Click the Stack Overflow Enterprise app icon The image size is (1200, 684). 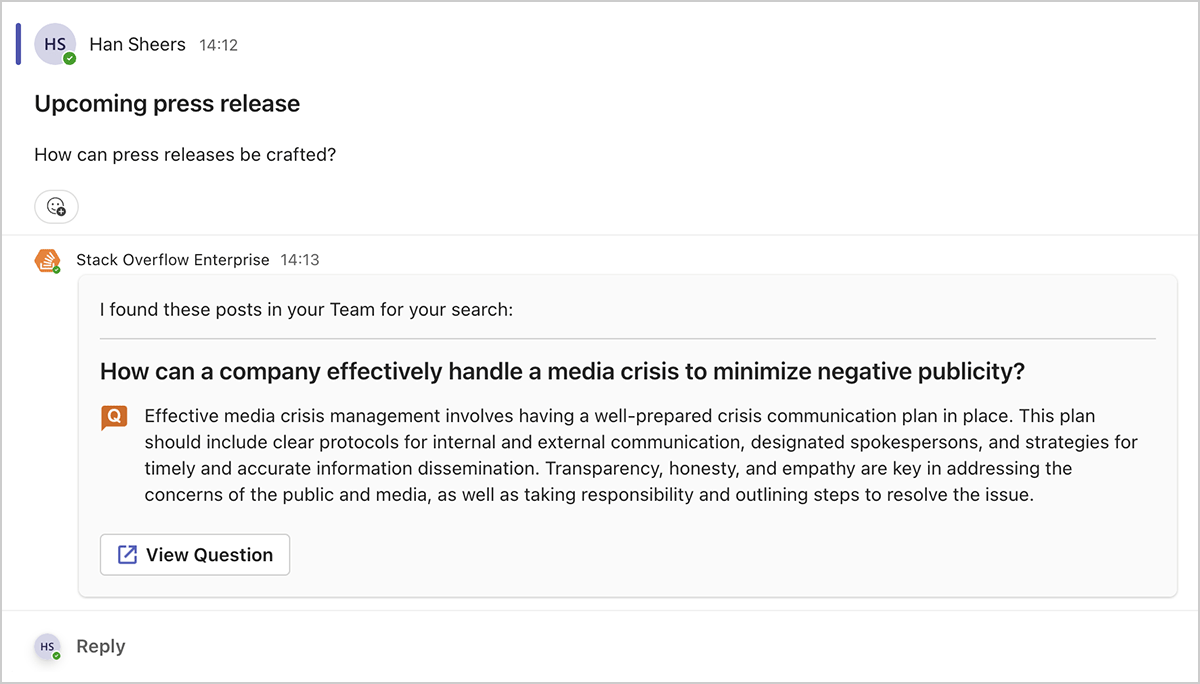[x=47, y=260]
